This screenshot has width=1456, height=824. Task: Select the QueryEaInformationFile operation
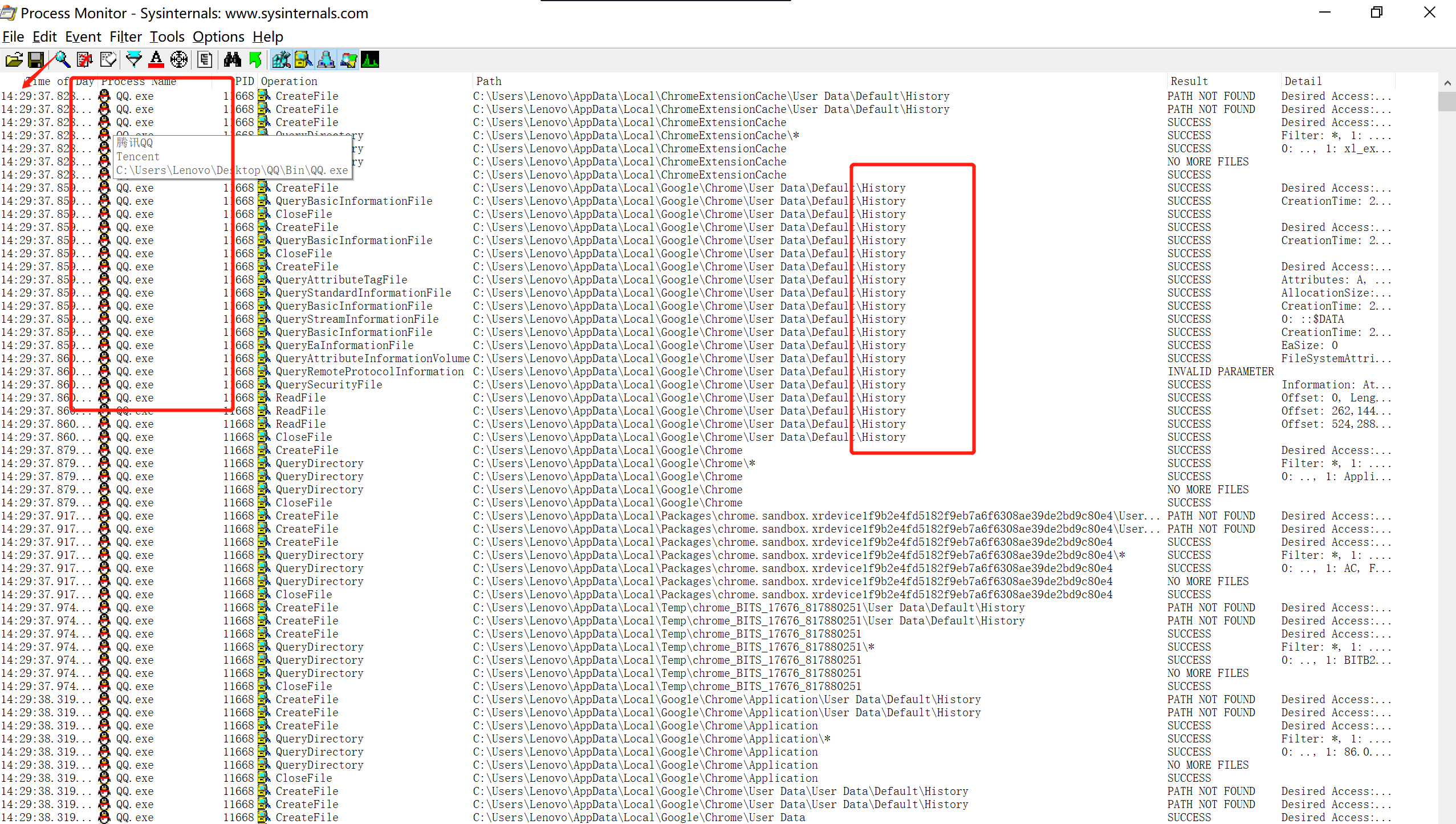coord(345,346)
